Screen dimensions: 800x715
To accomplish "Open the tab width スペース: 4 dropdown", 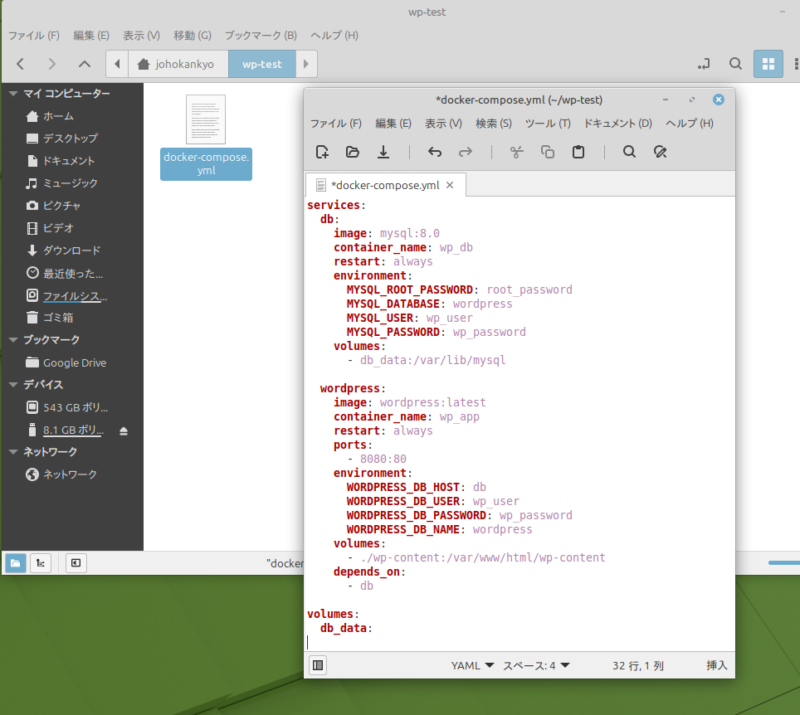I will point(536,665).
